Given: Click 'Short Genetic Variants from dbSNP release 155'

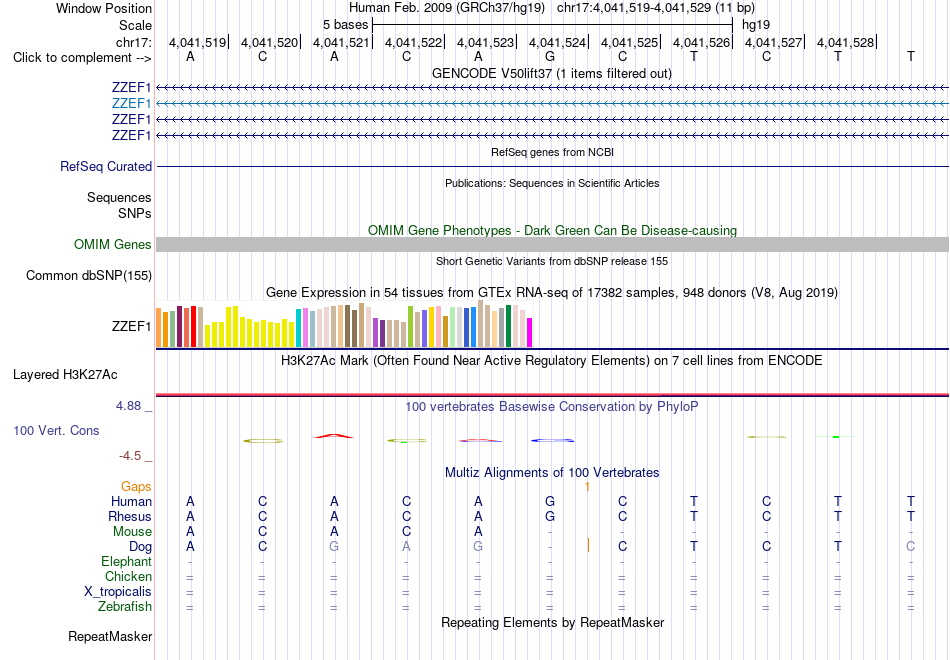Looking at the screenshot, I should coord(552,261).
